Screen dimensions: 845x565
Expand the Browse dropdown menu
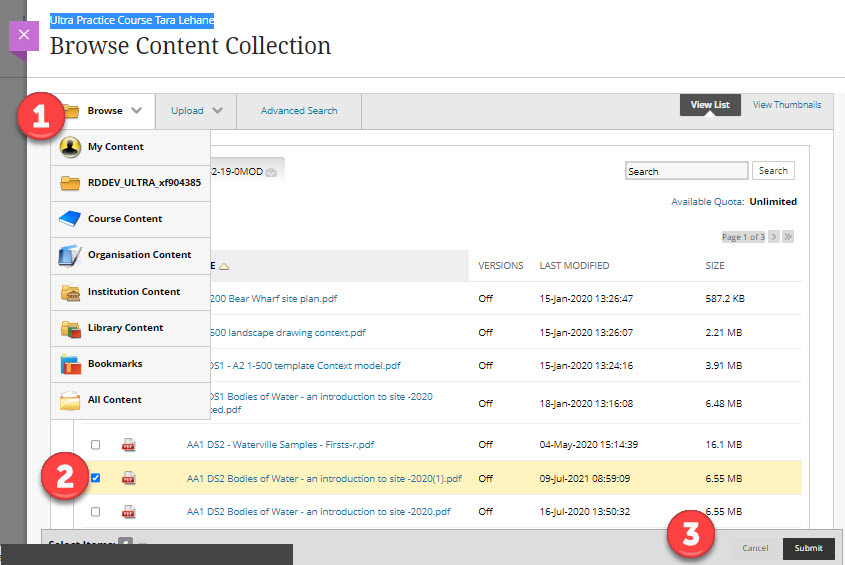(x=114, y=111)
